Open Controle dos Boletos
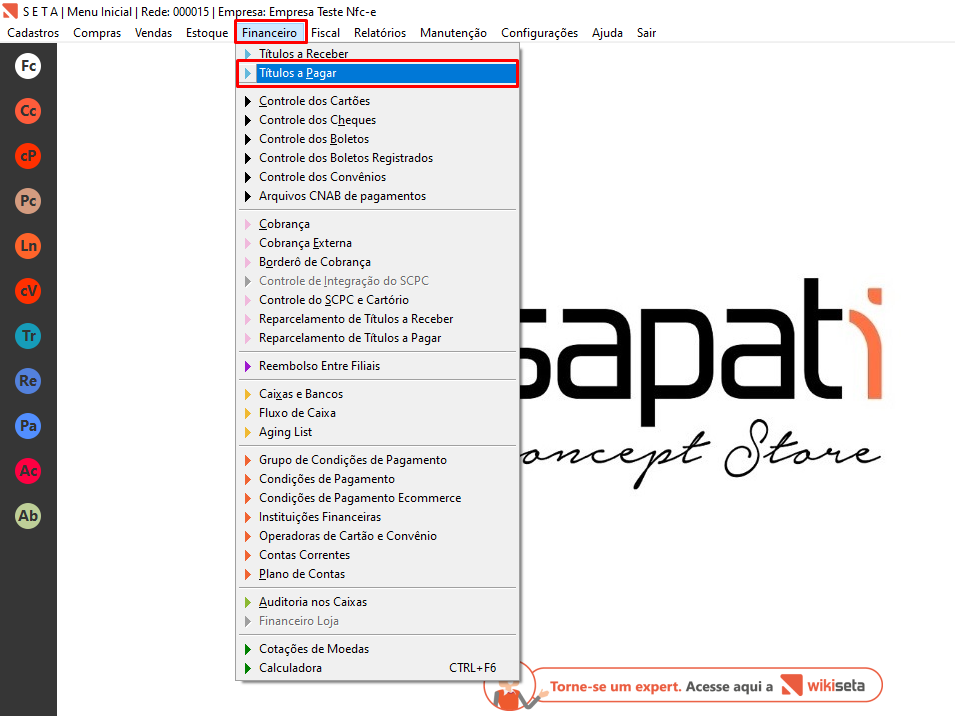The height and width of the screenshot is (716, 955). (378, 139)
